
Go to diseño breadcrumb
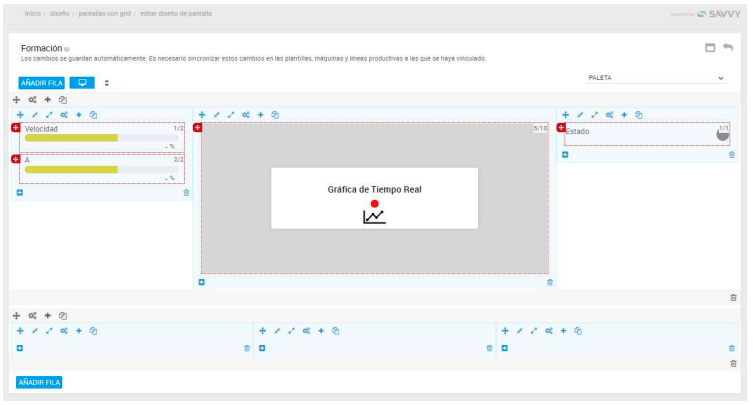60,13
